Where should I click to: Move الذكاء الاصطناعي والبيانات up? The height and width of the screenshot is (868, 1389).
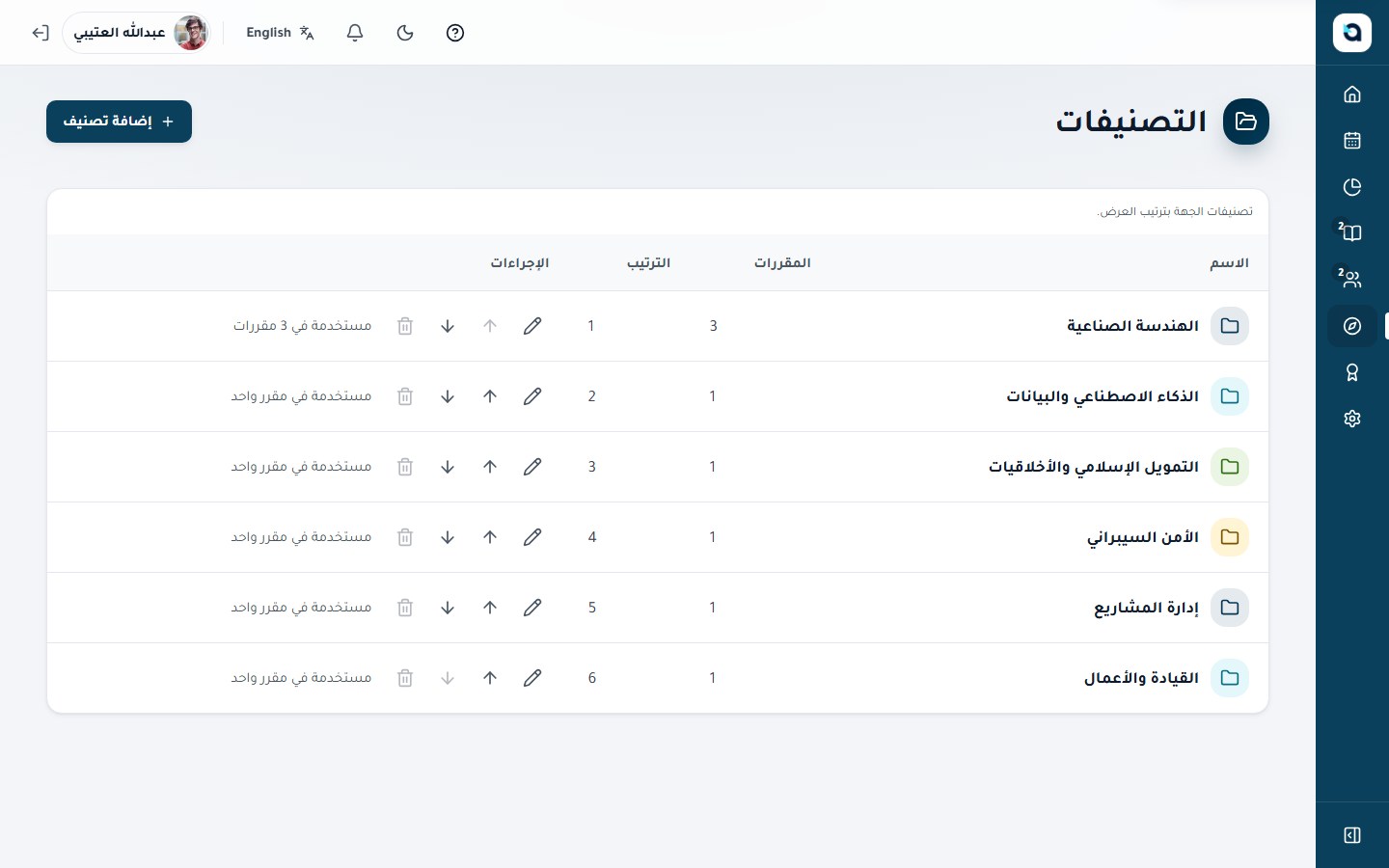[x=490, y=396]
